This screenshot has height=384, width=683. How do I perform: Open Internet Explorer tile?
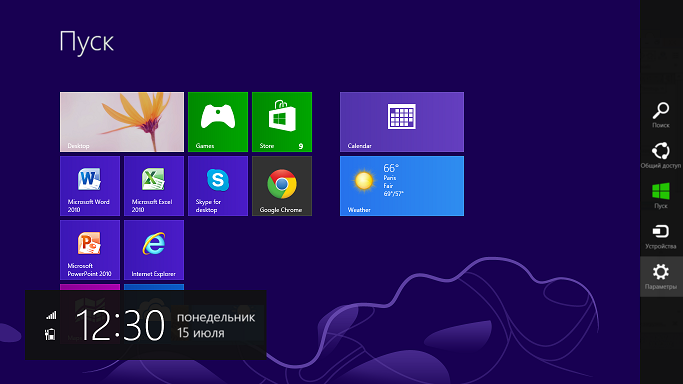point(154,250)
